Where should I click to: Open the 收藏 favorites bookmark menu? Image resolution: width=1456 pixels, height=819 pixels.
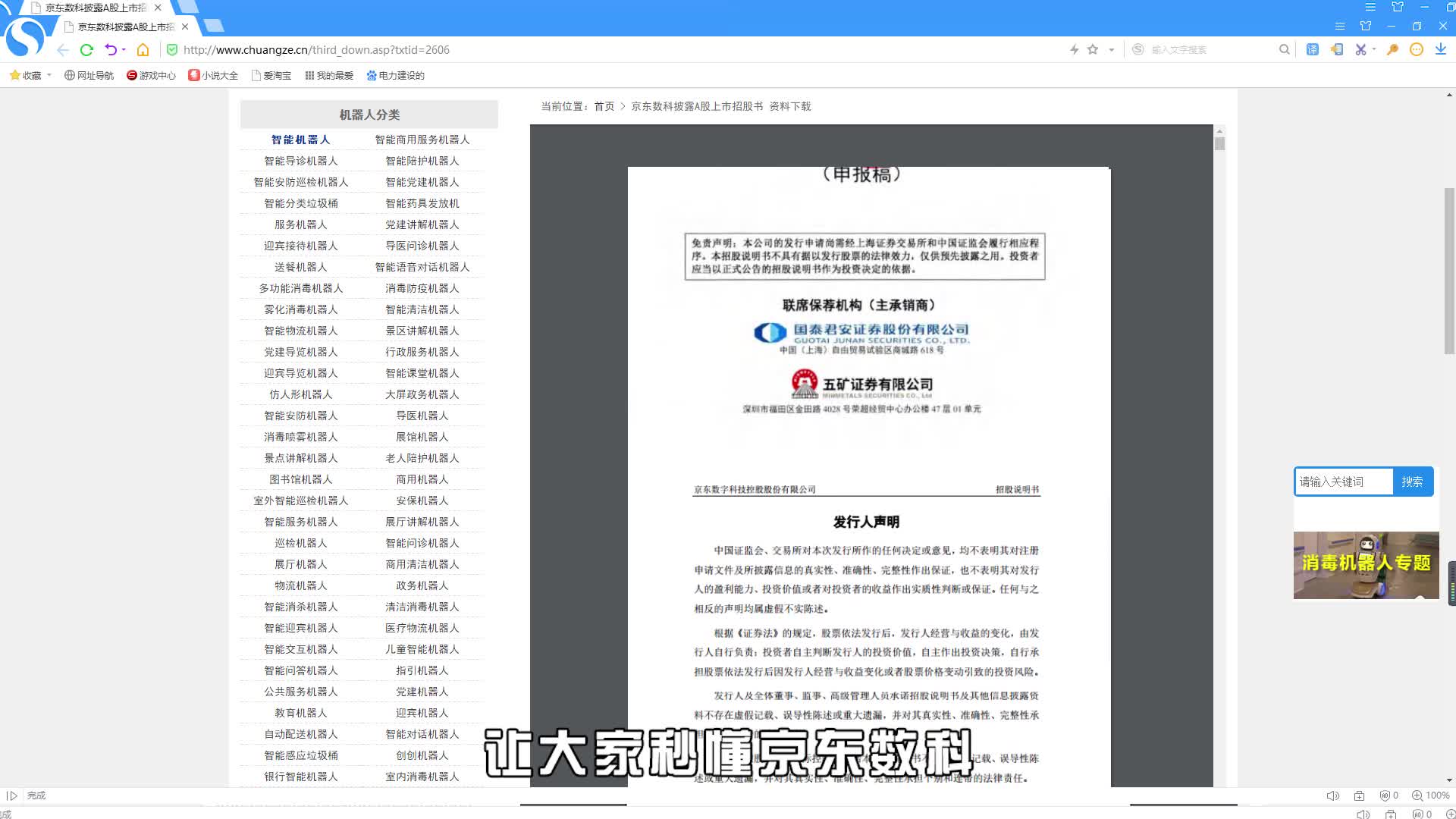coord(30,75)
